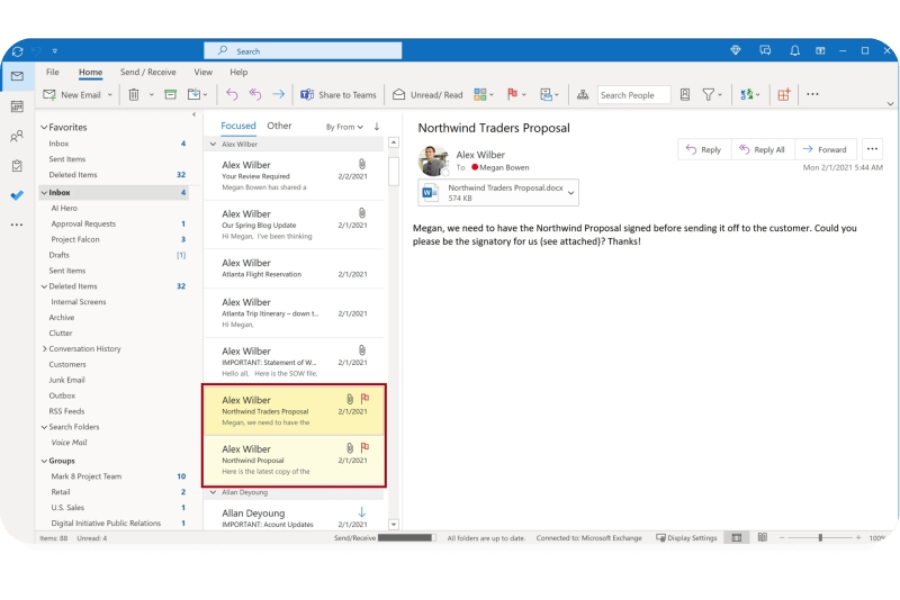900x600 pixels.
Task: Click the Delete icon in the ribbon
Action: pyautogui.click(x=133, y=94)
